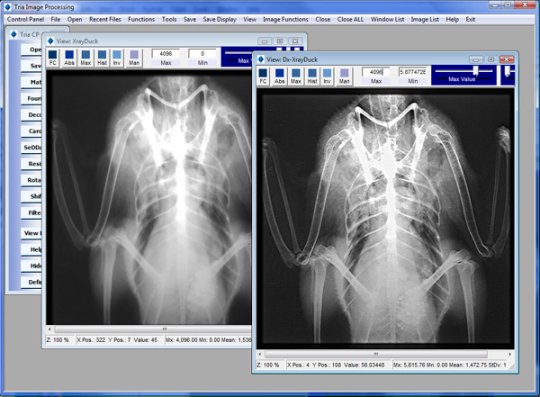This screenshot has width=540, height=397.
Task: Minimize the Dx-XrayDuck window
Action: pos(476,60)
